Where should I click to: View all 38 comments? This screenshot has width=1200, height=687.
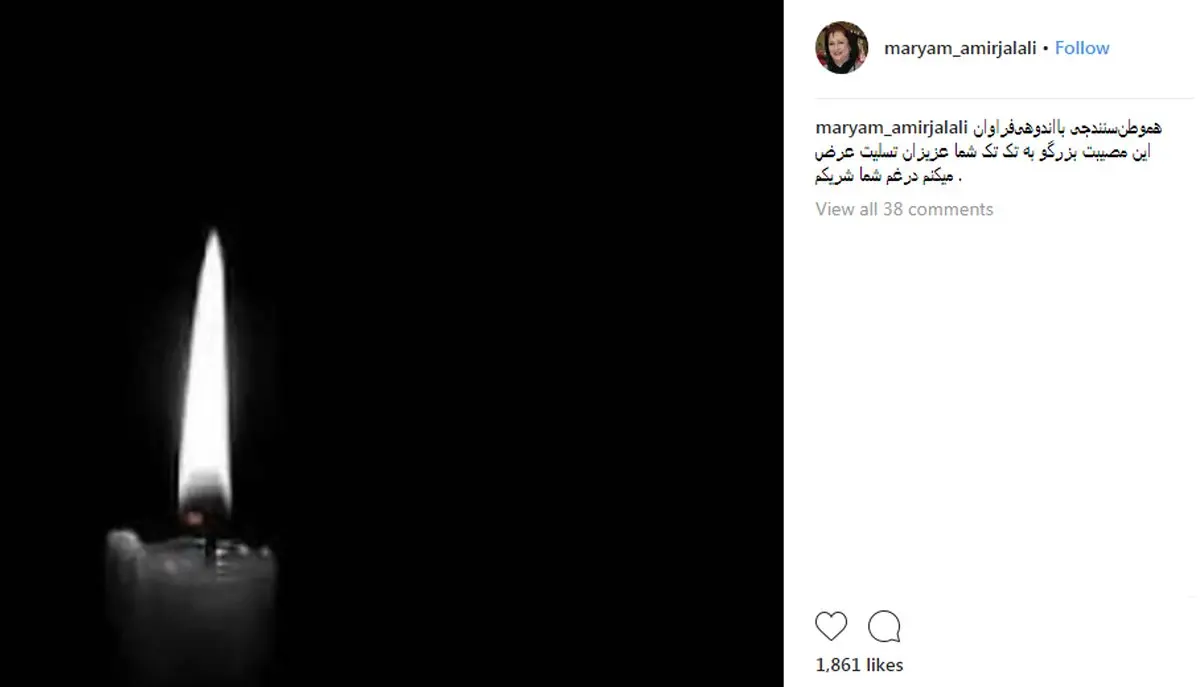click(x=904, y=209)
